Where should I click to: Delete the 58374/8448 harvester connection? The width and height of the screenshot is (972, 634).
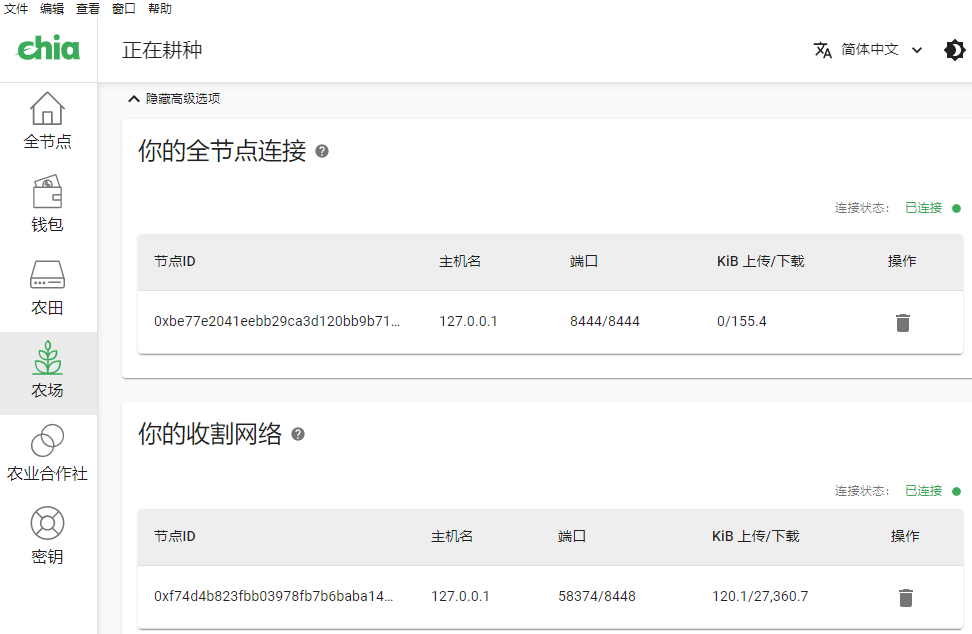click(x=906, y=597)
